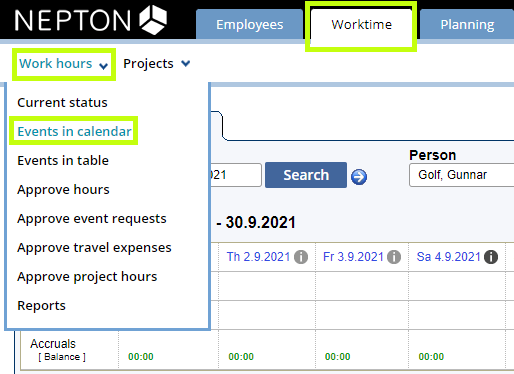Open info icon for Th 2.9.2021
Image resolution: width=514 pixels, height=374 pixels.
click(301, 257)
